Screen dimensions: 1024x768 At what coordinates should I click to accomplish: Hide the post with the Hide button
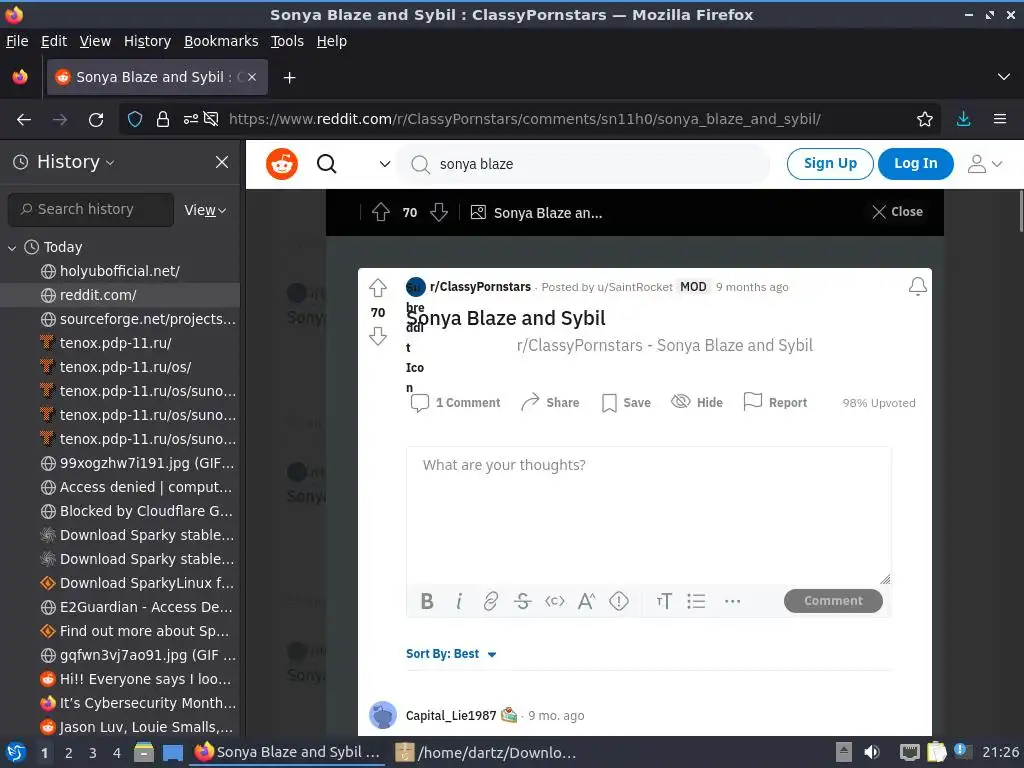(x=697, y=402)
